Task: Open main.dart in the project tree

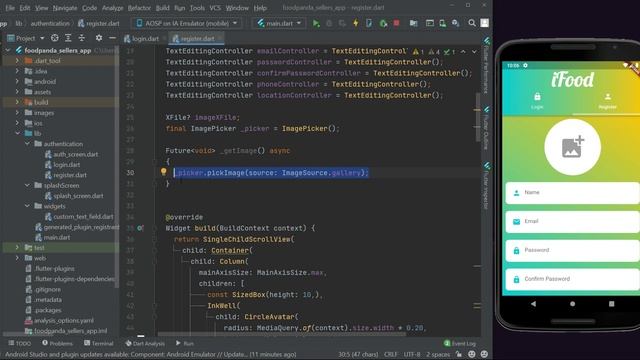Action: 57,238
